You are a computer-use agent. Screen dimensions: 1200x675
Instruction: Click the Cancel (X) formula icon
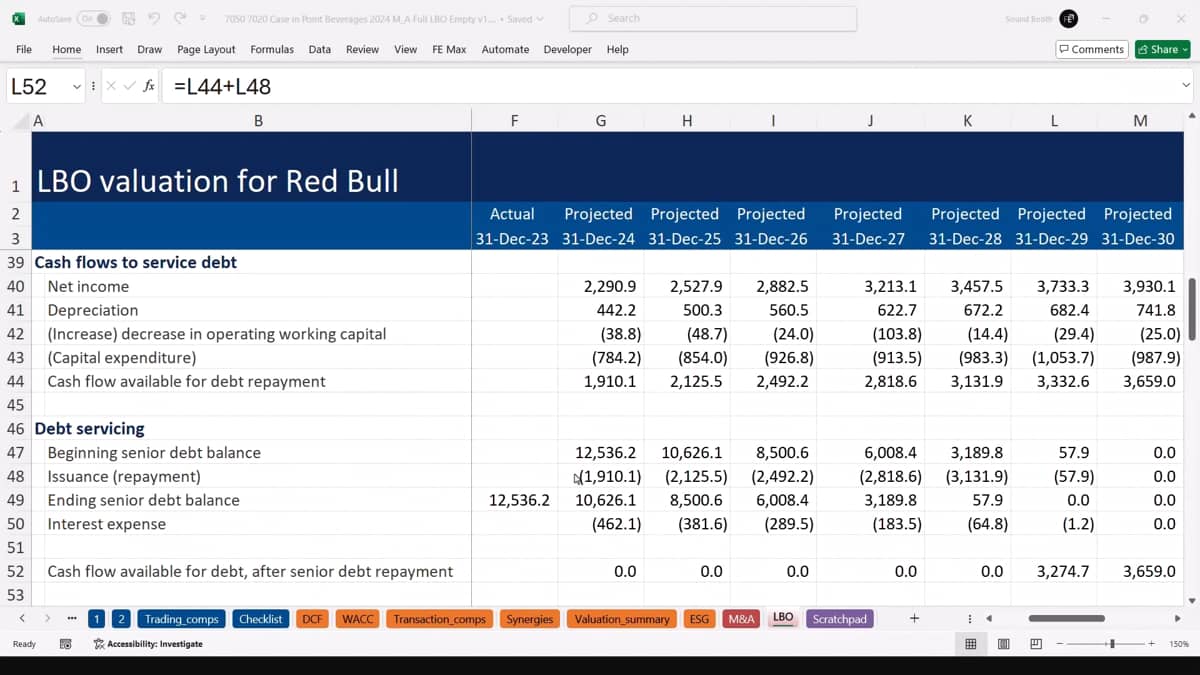pyautogui.click(x=110, y=87)
